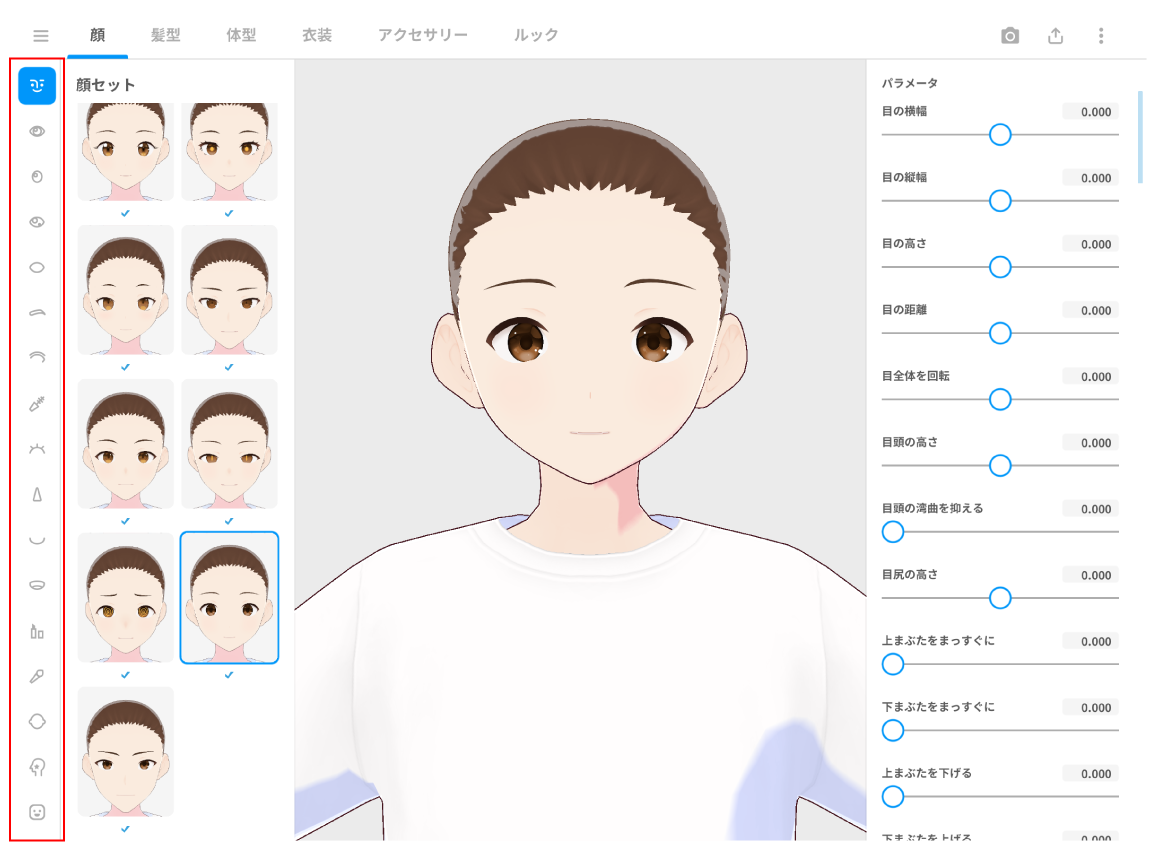Open the face paint brush icon

coord(37,676)
